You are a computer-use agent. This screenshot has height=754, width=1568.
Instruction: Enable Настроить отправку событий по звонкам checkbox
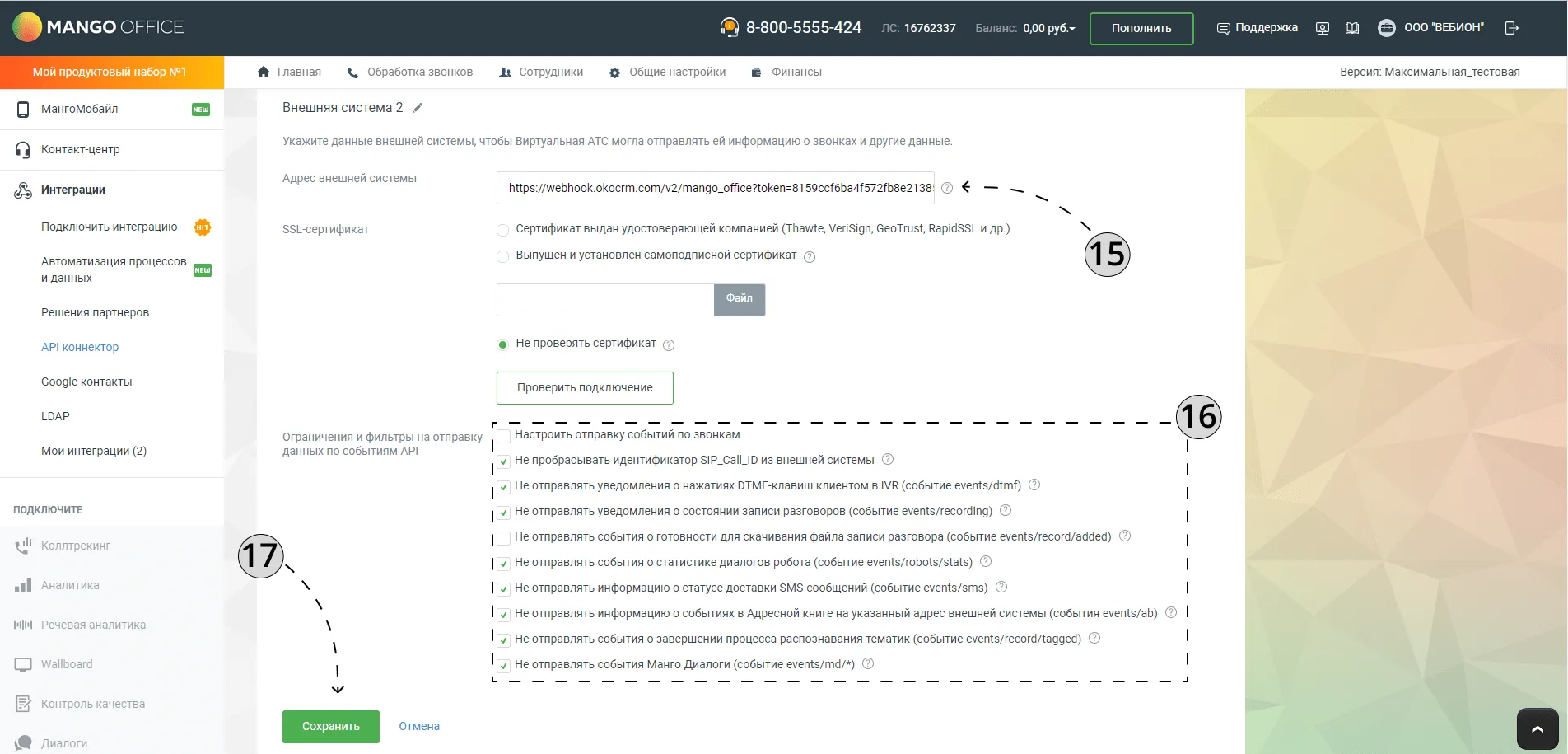pos(503,436)
